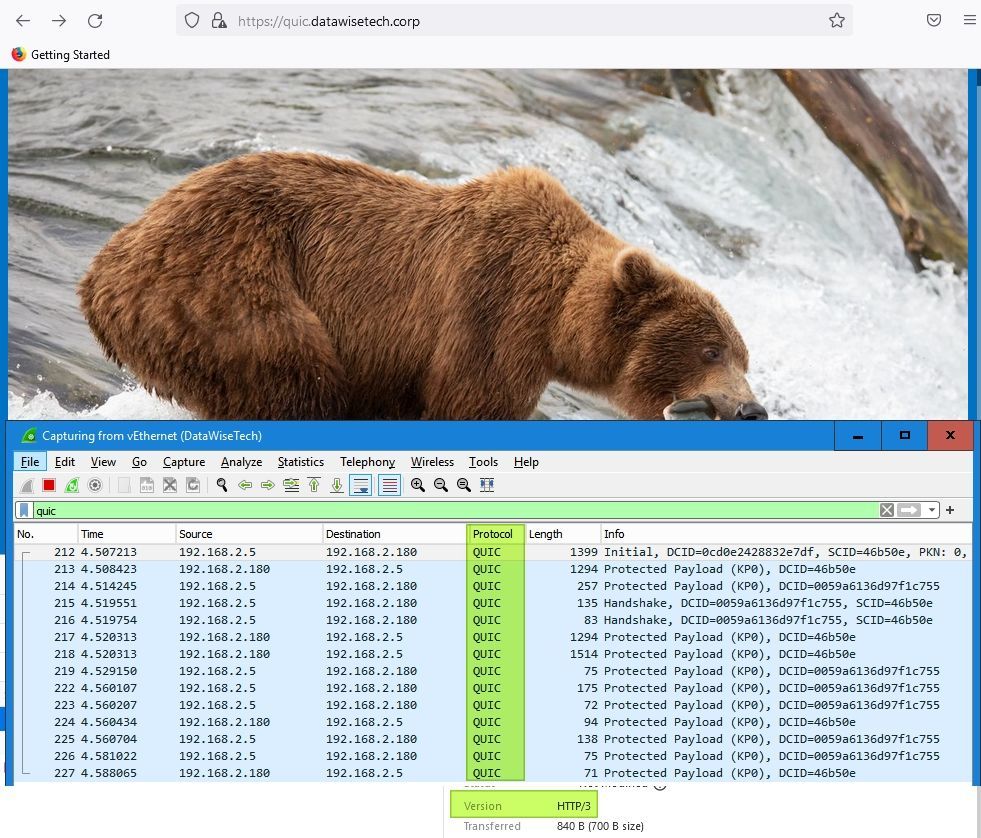Click the go to specific packet icon

(x=291, y=485)
